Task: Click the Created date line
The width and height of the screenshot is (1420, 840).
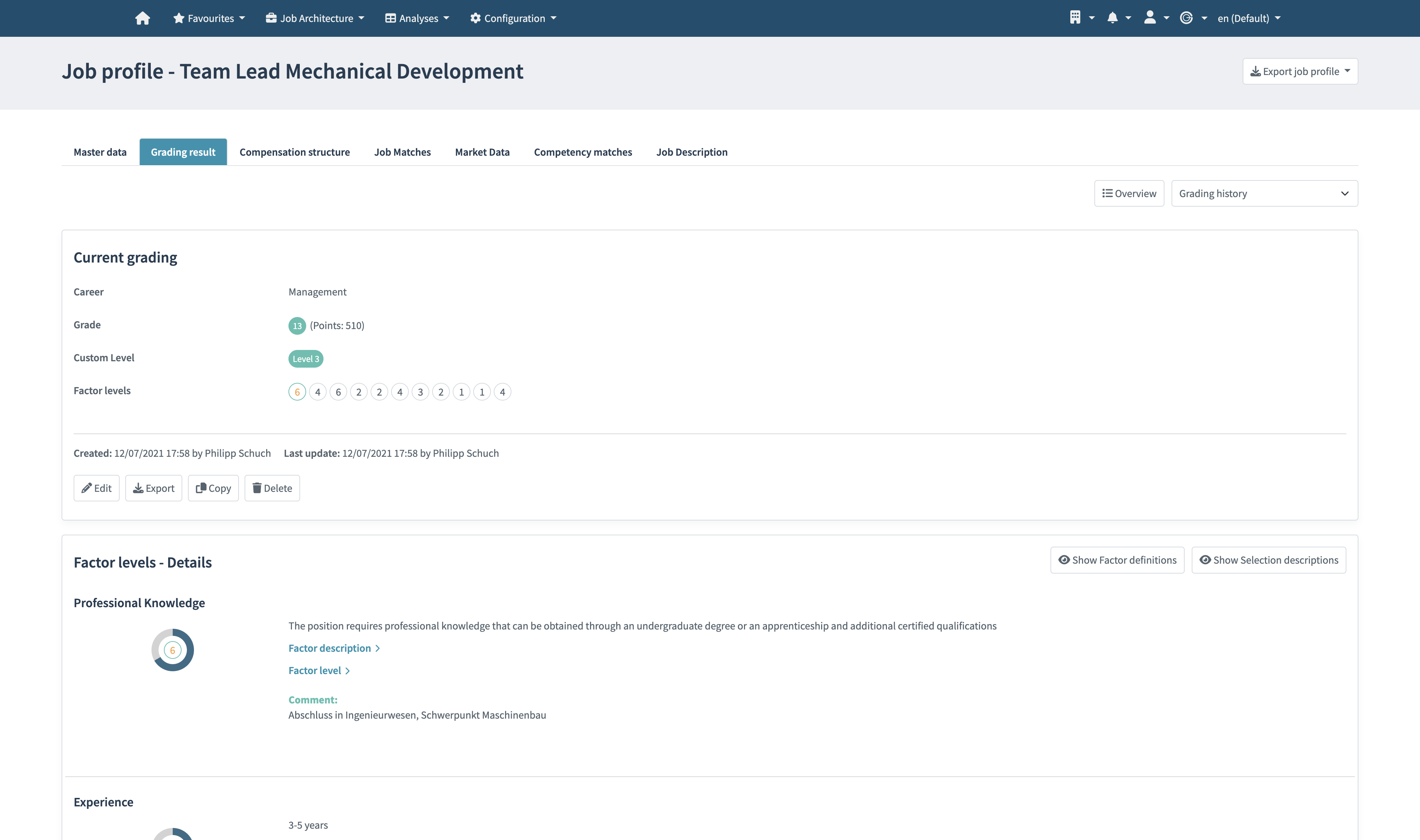Action: tap(172, 453)
